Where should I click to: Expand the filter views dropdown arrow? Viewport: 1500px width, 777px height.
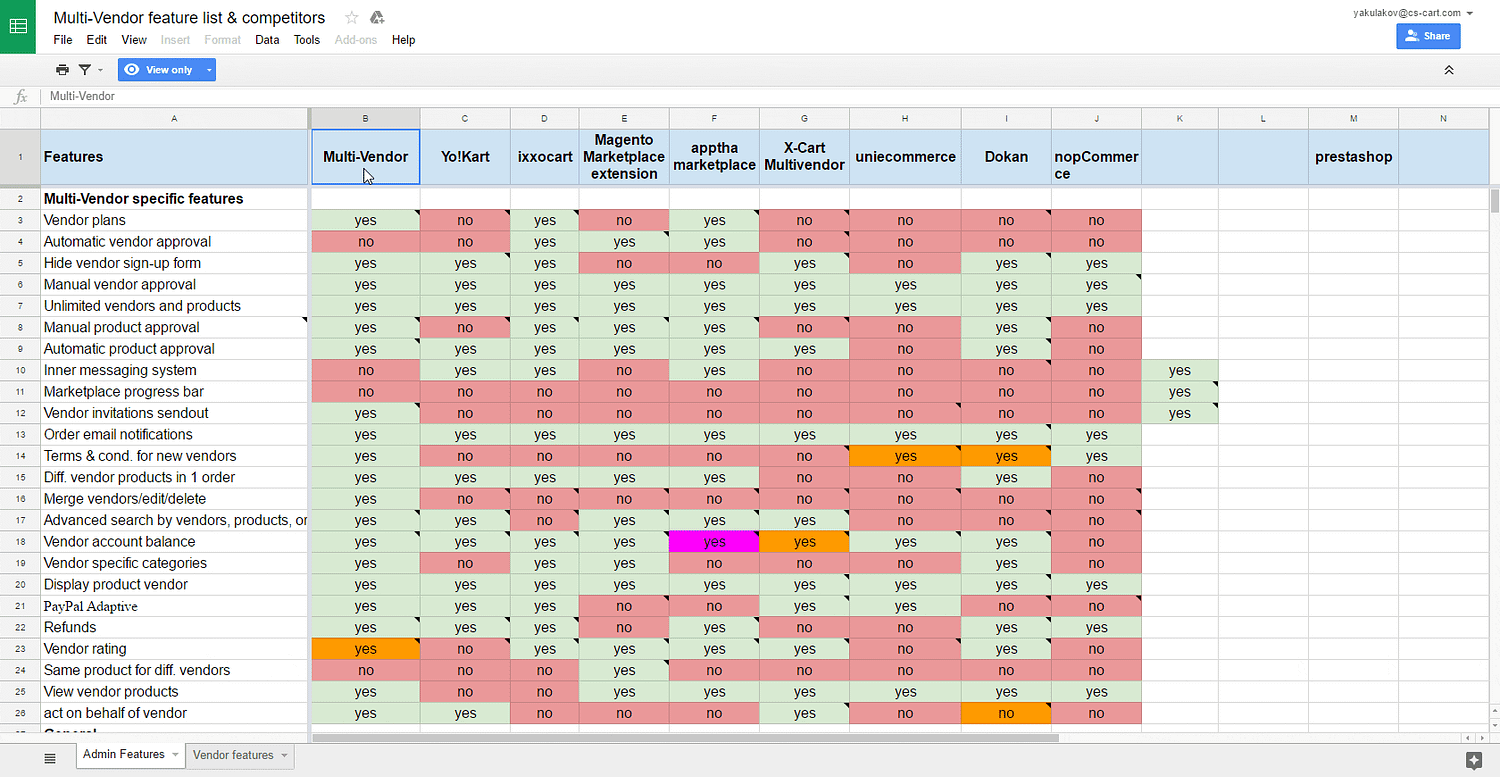pos(100,70)
